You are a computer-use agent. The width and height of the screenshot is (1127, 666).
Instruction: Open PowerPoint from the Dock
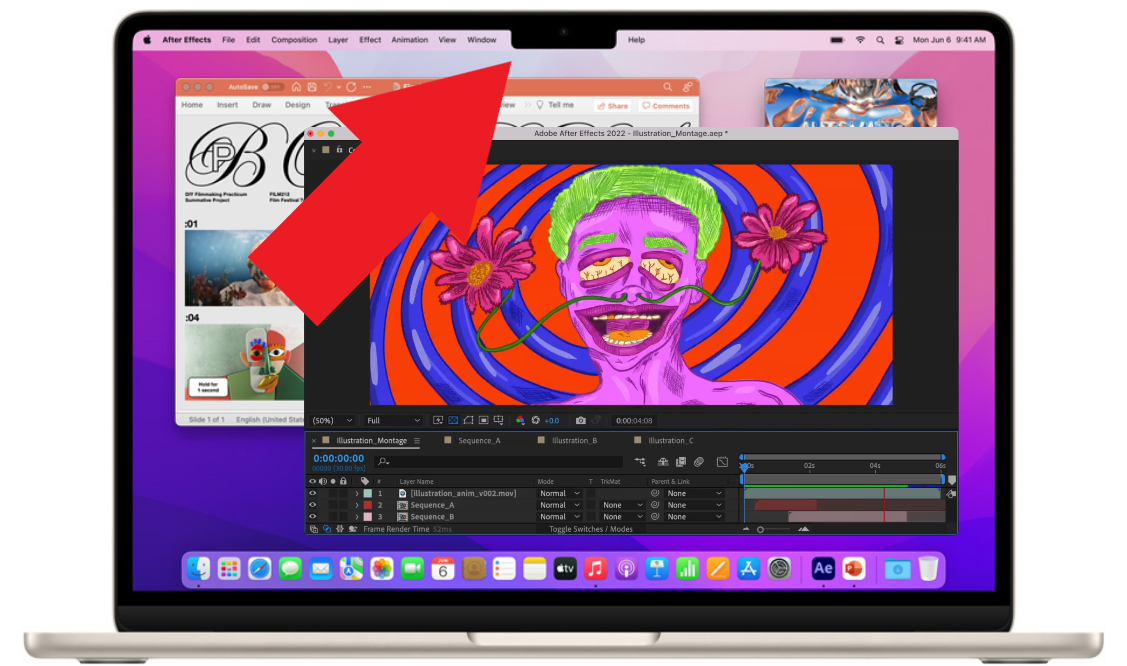(x=854, y=569)
